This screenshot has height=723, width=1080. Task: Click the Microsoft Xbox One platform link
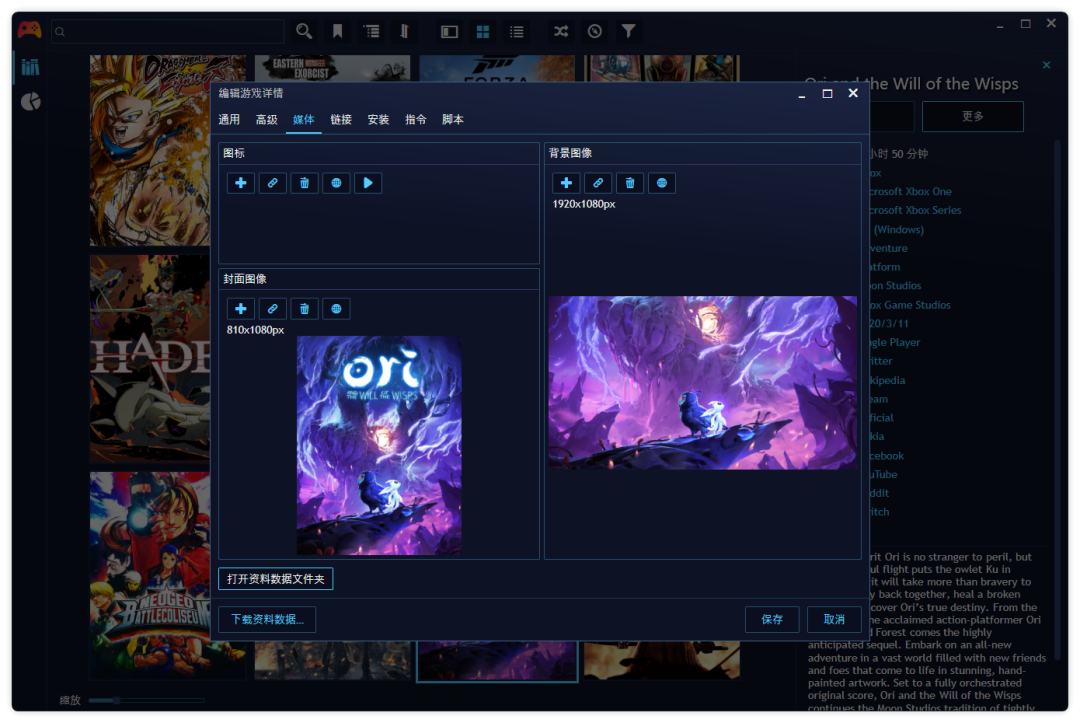point(911,191)
